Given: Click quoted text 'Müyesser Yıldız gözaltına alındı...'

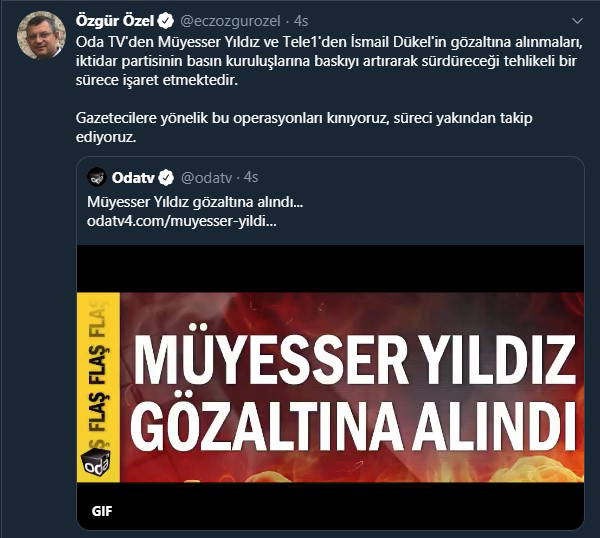Looking at the screenshot, I should coord(195,202).
